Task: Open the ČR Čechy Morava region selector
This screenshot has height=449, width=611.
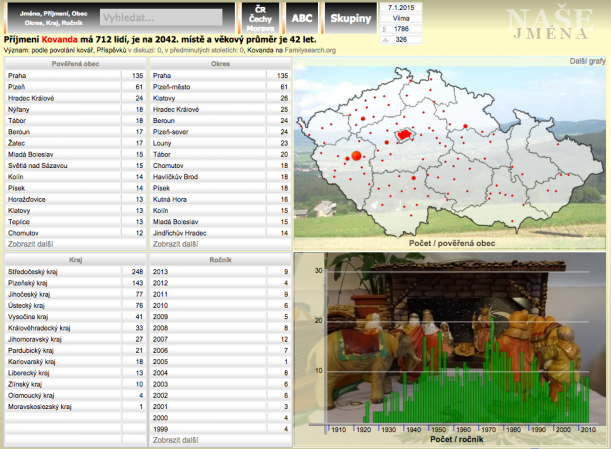Action: 260,18
